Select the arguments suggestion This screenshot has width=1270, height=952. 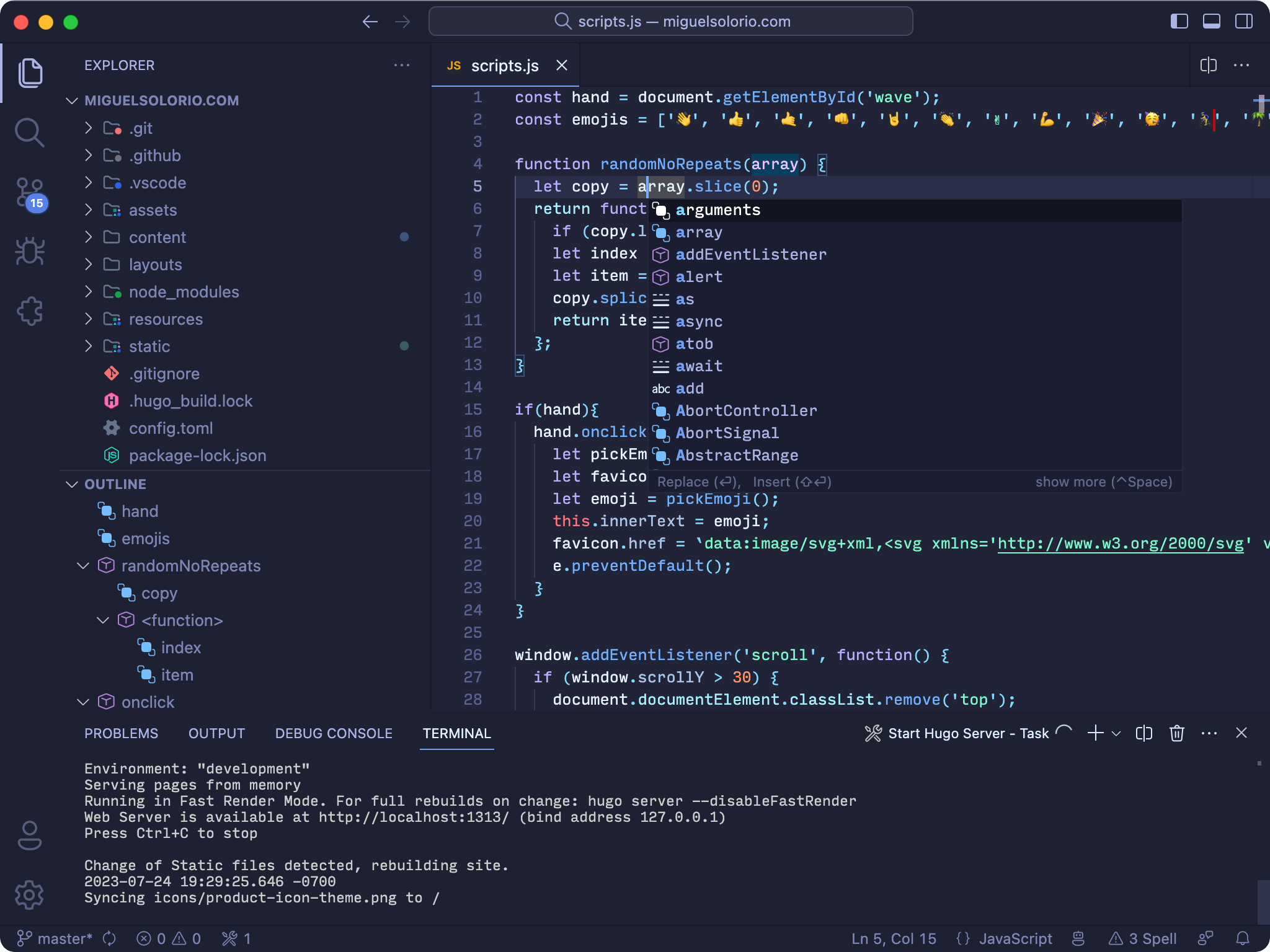tap(915, 210)
